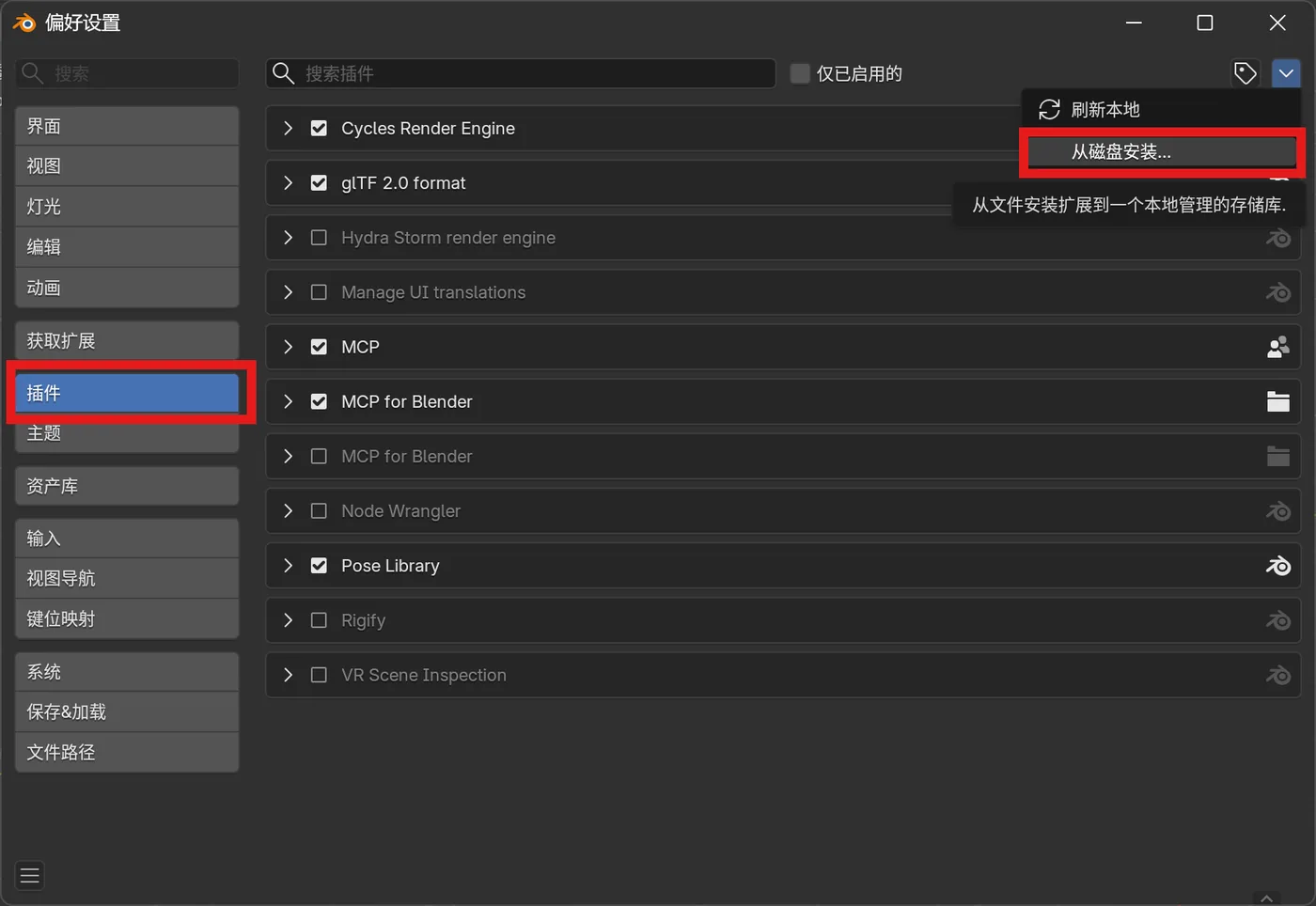Click the tag filter icon beside the dropdown arrow
The image size is (1316, 906).
1245,73
